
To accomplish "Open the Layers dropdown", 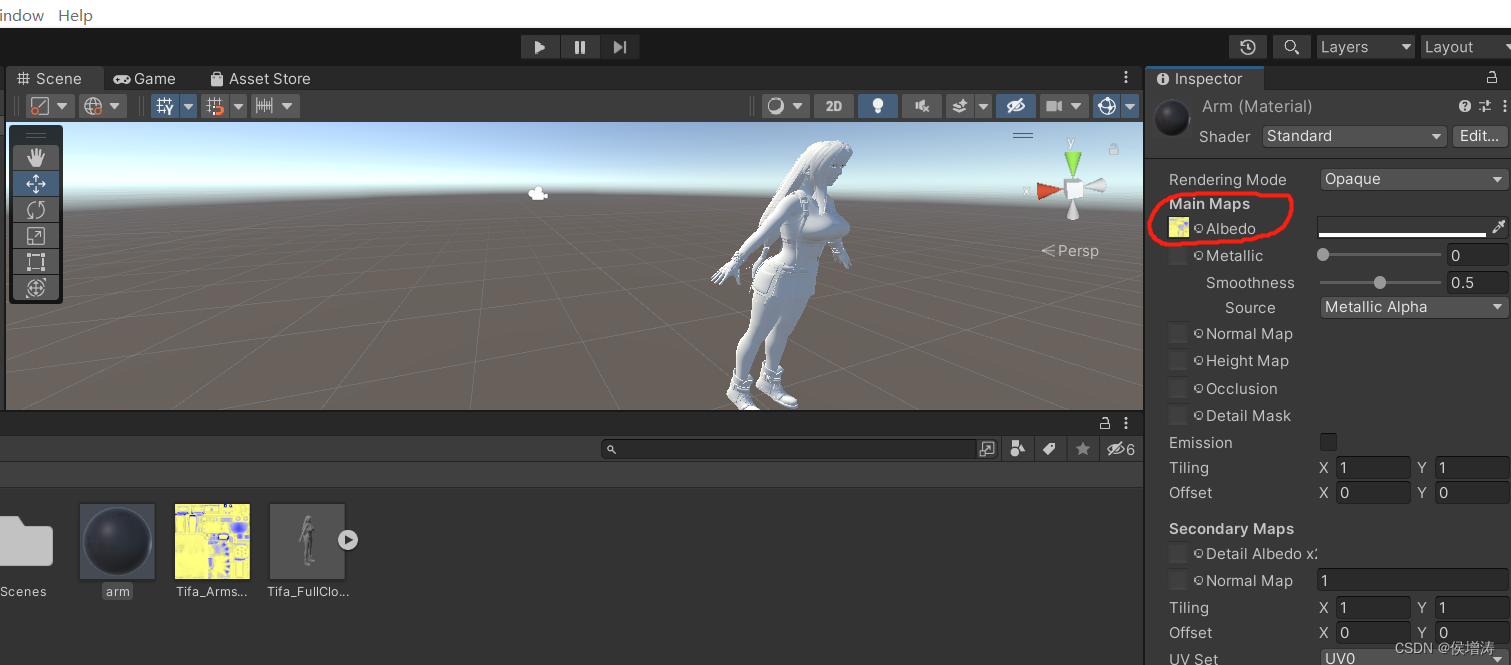I will click(x=1365, y=47).
